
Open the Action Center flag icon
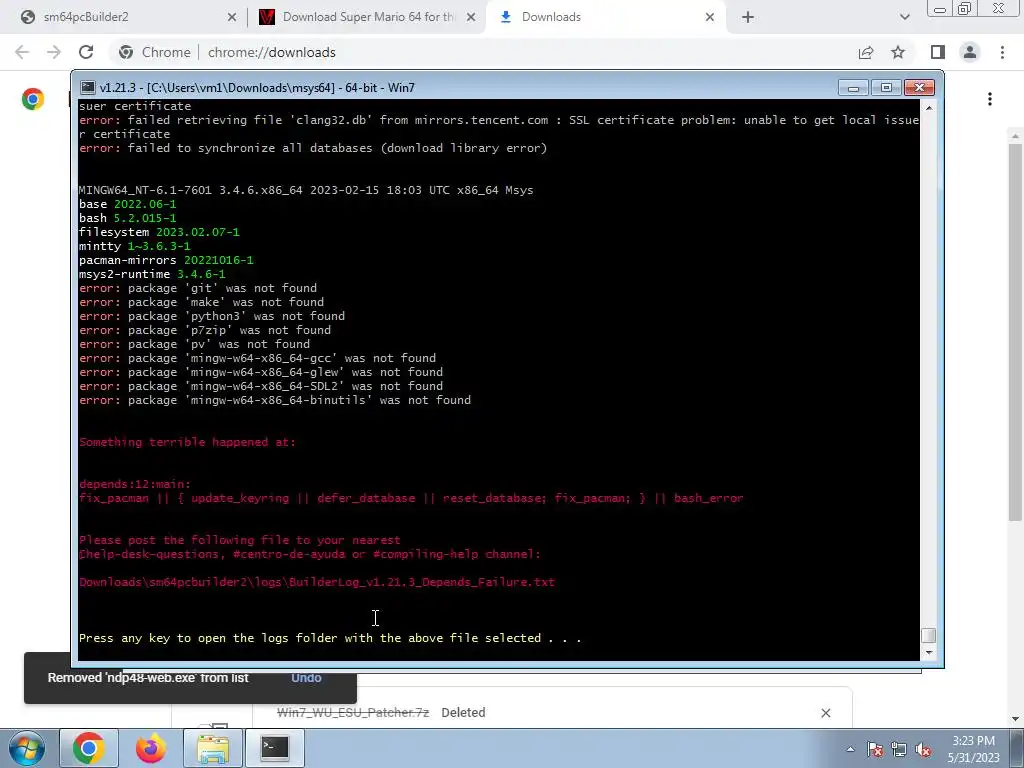click(875, 749)
